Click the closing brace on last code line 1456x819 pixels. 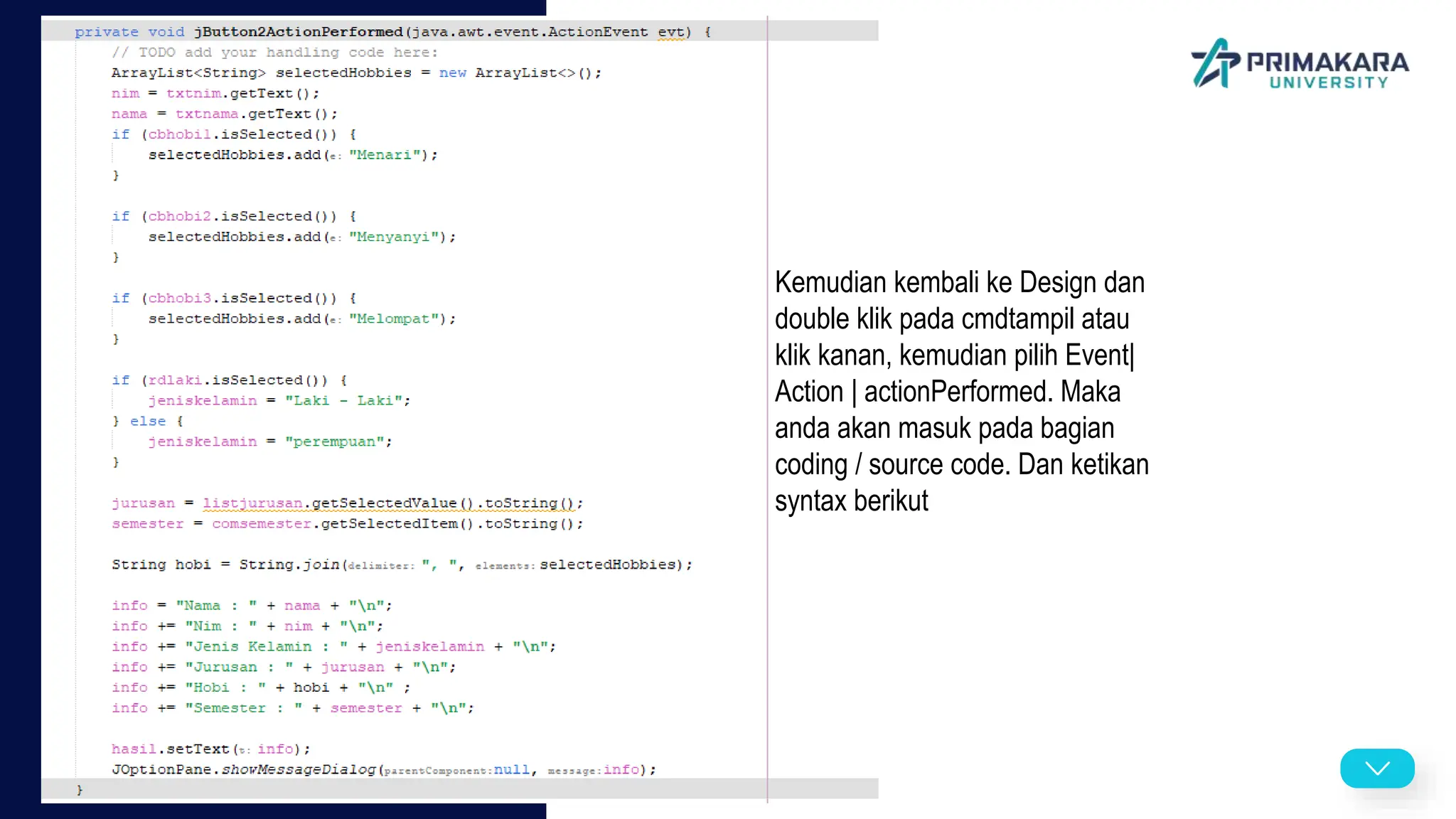(80, 789)
